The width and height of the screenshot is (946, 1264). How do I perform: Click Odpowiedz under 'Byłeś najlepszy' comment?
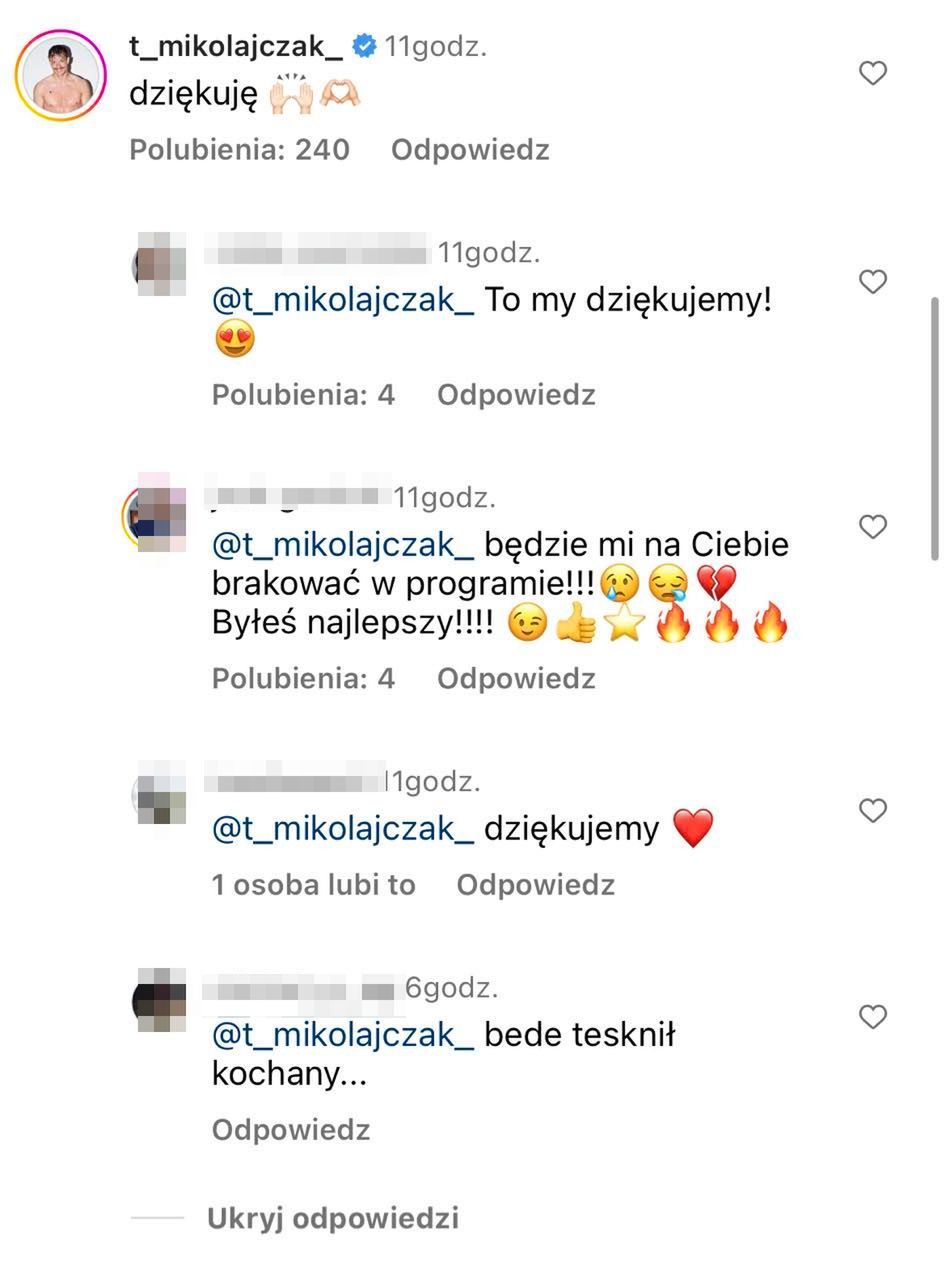click(x=516, y=679)
